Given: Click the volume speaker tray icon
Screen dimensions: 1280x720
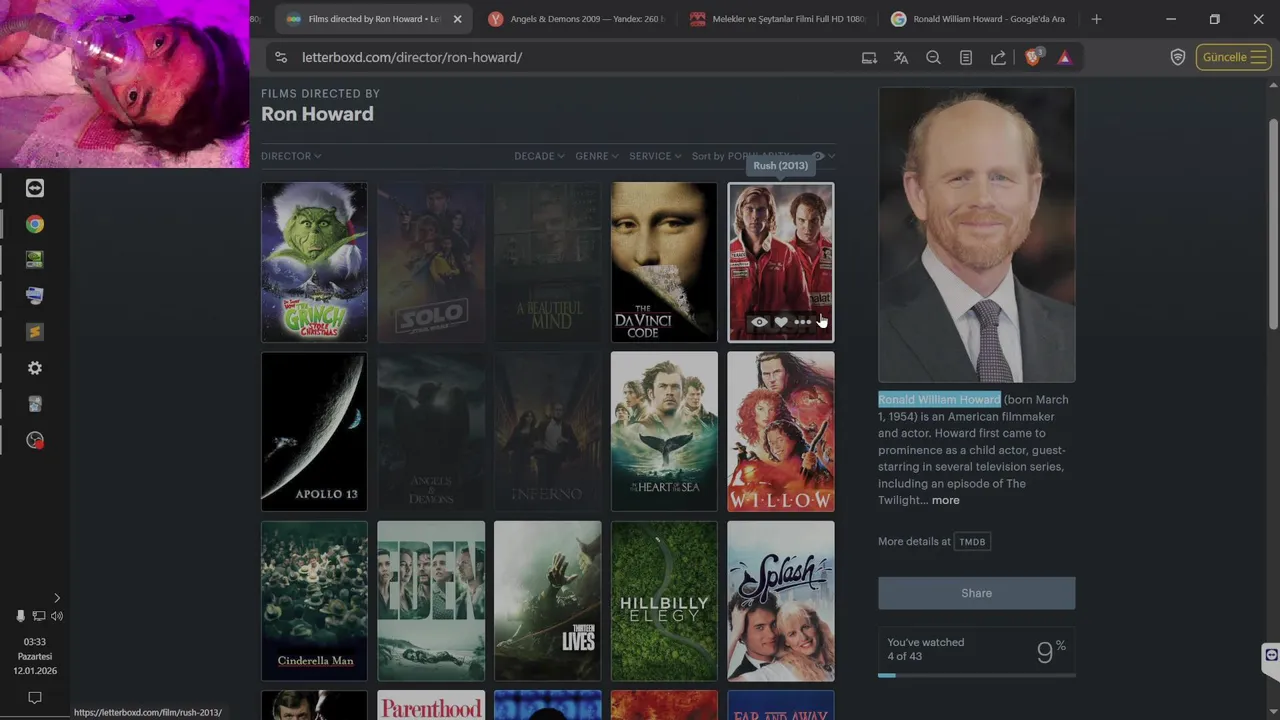Looking at the screenshot, I should pos(57,616).
